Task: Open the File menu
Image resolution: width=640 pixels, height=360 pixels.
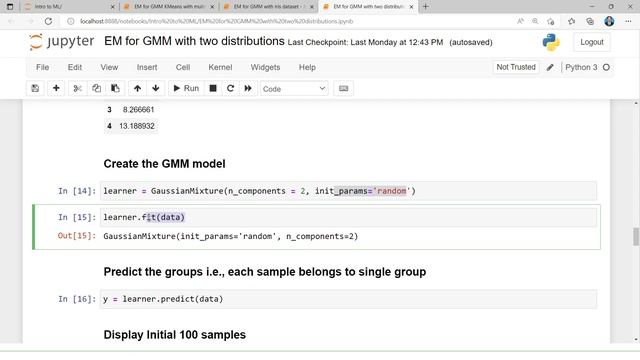Action: (42, 67)
